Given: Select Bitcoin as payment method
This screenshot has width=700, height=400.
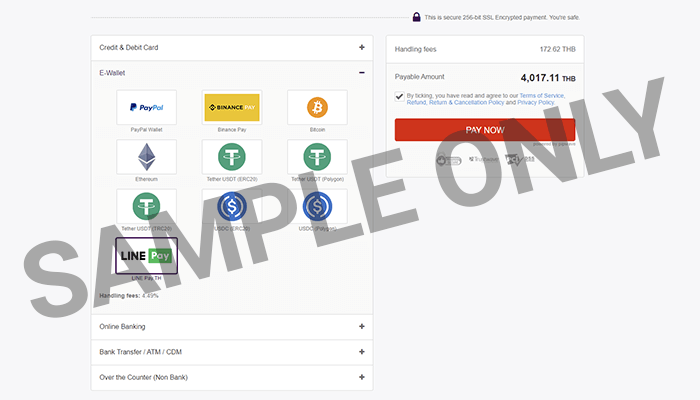Looking at the screenshot, I should 317,107.
